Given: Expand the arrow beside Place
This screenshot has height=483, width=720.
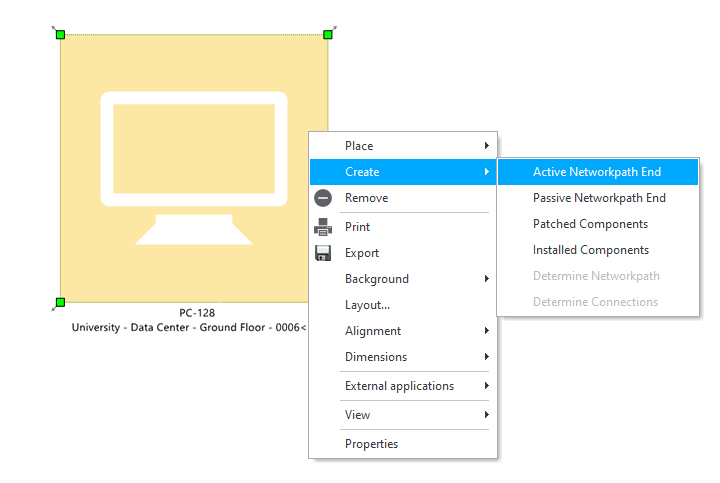Looking at the screenshot, I should pos(487,146).
